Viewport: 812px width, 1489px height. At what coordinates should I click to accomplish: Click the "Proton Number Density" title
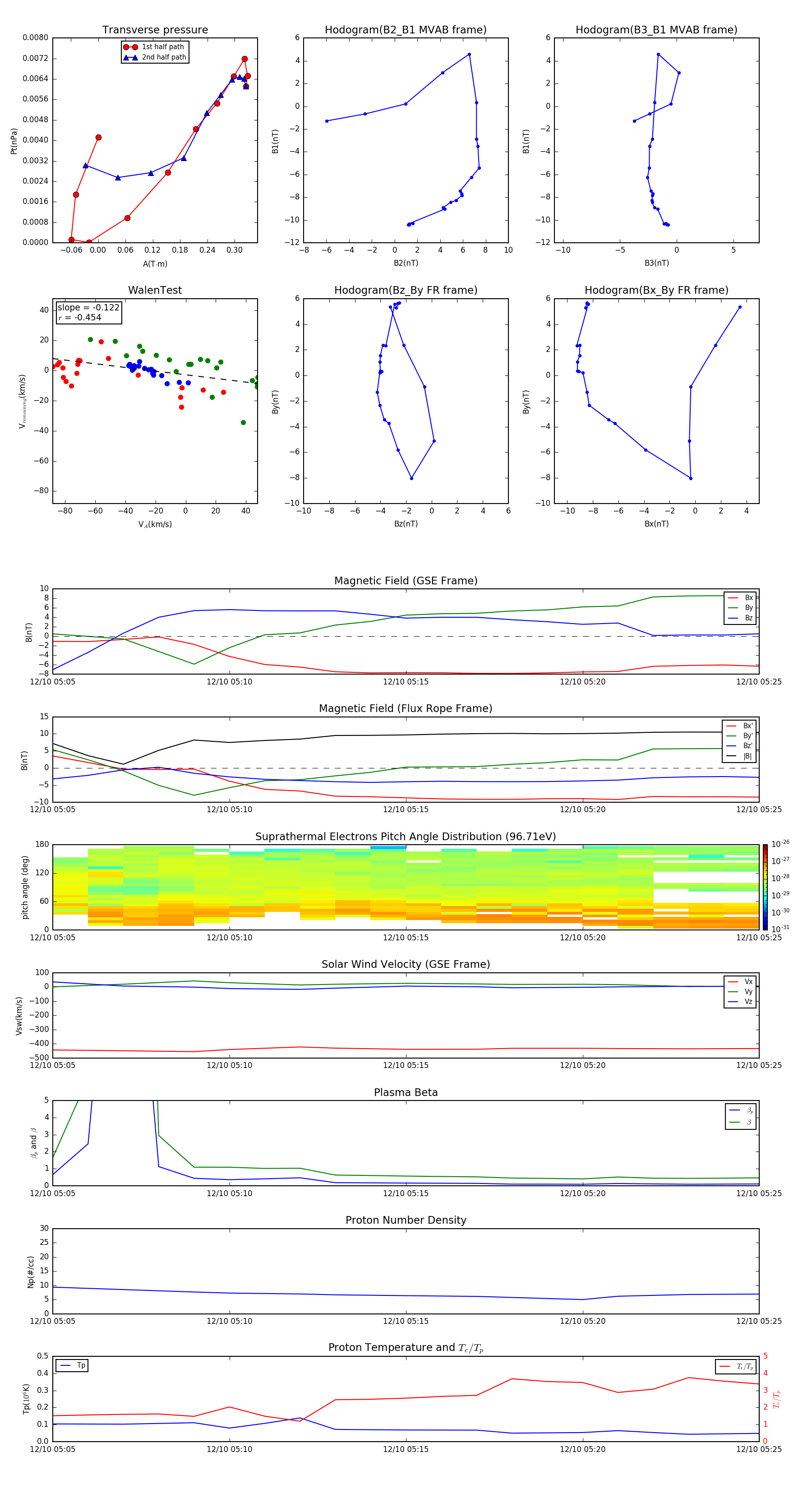coord(406,1220)
